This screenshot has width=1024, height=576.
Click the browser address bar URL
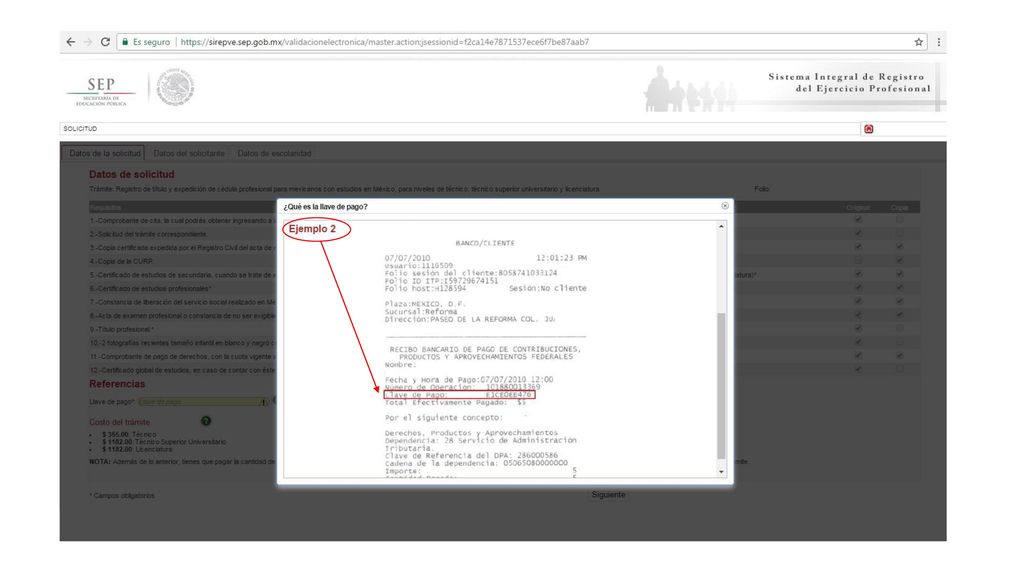(x=385, y=42)
